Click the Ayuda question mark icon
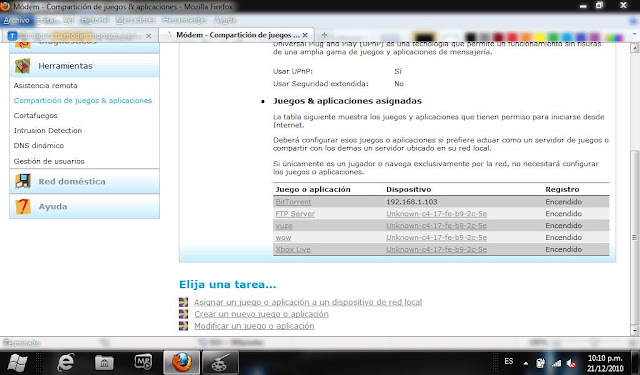The image size is (640, 375). click(23, 206)
